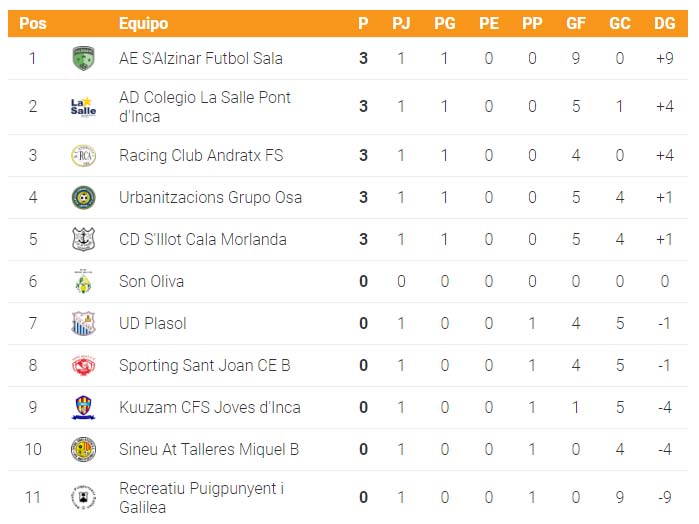The height and width of the screenshot is (524, 699).
Task: Click the Equipo column header
Action: (x=144, y=23)
